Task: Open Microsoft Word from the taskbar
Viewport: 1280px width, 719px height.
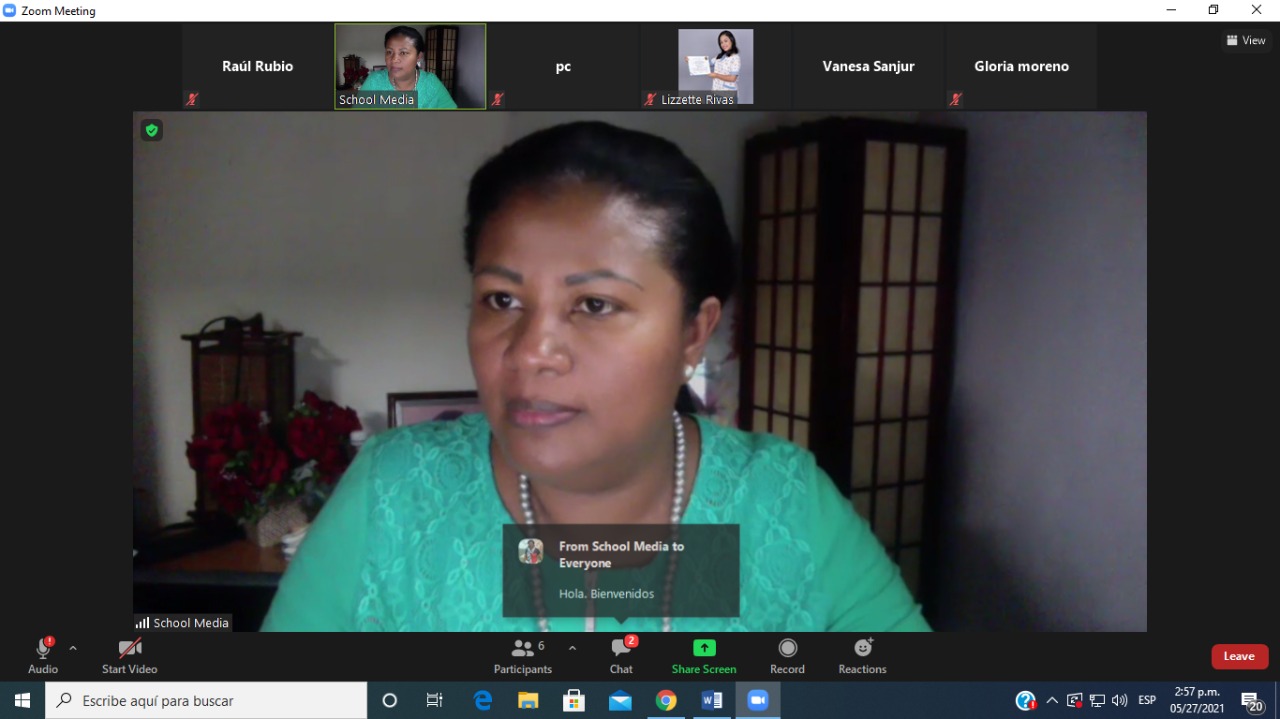Action: 712,701
